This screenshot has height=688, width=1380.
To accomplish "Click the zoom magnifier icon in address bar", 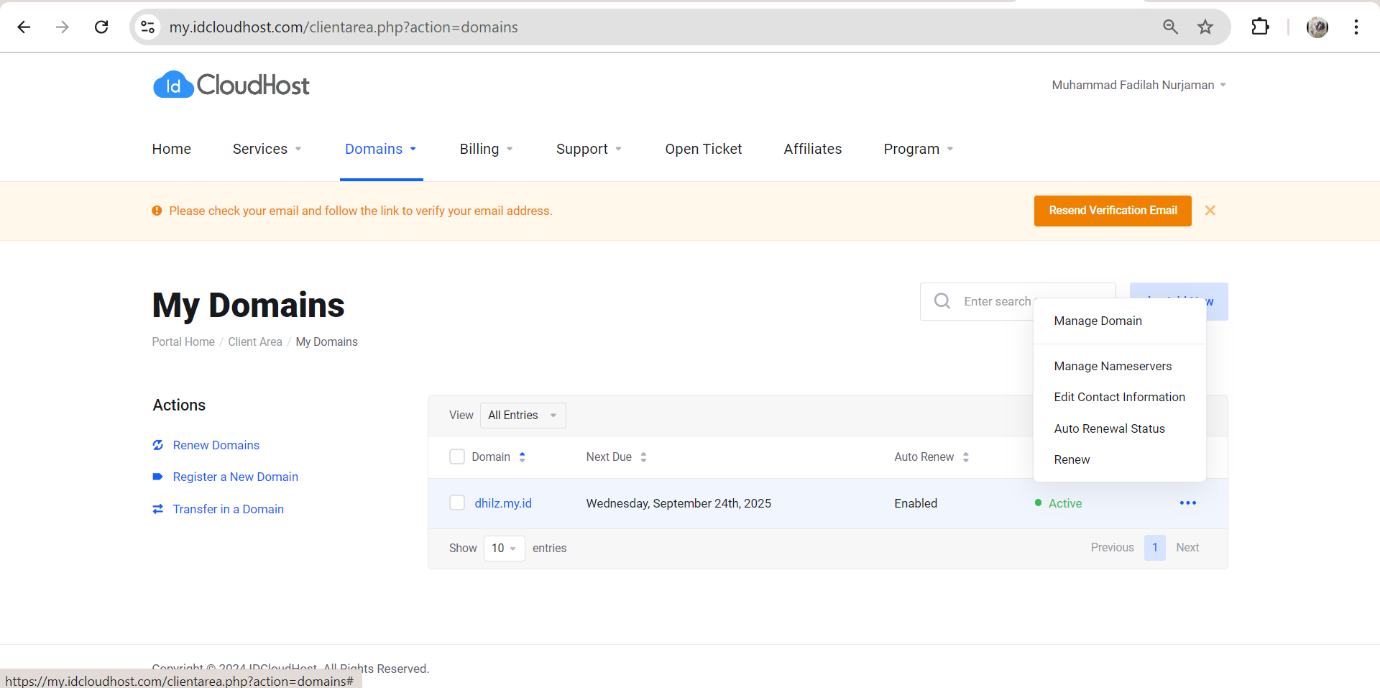I will 1170,27.
